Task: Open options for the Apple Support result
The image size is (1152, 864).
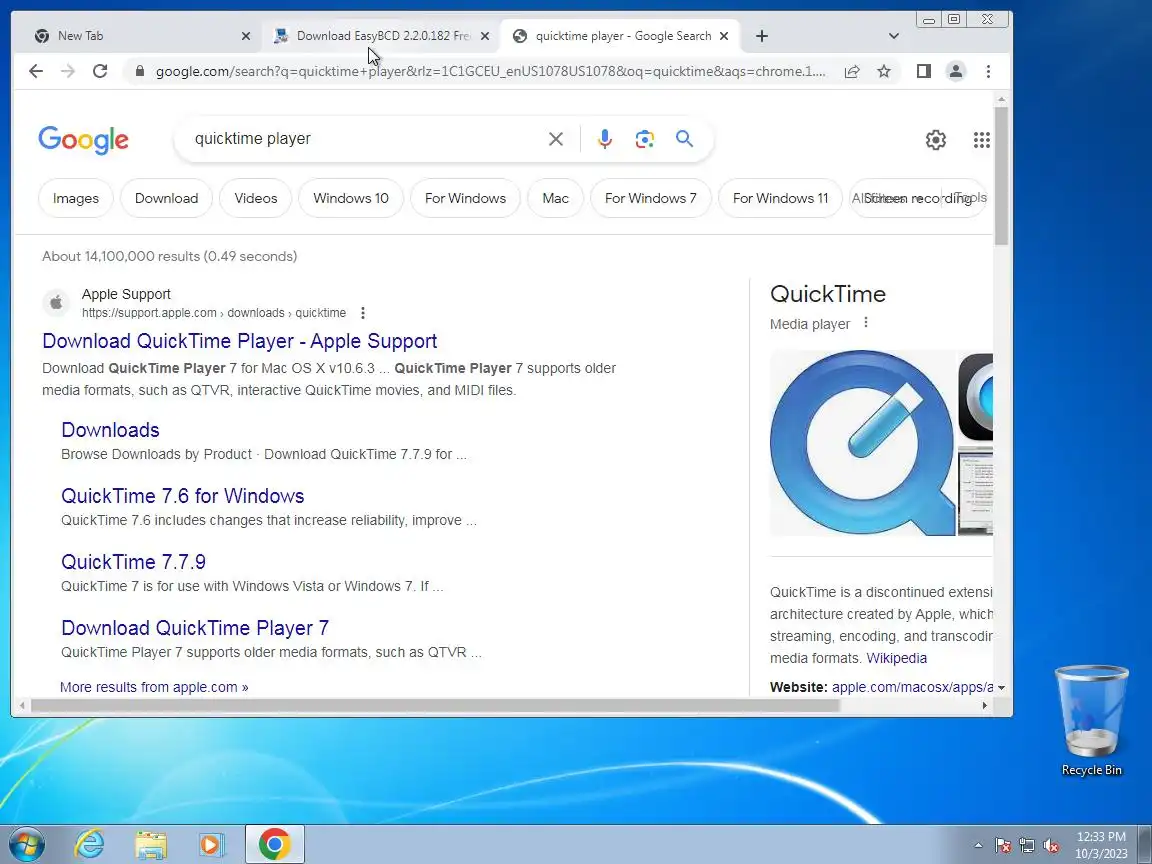Action: click(x=363, y=313)
